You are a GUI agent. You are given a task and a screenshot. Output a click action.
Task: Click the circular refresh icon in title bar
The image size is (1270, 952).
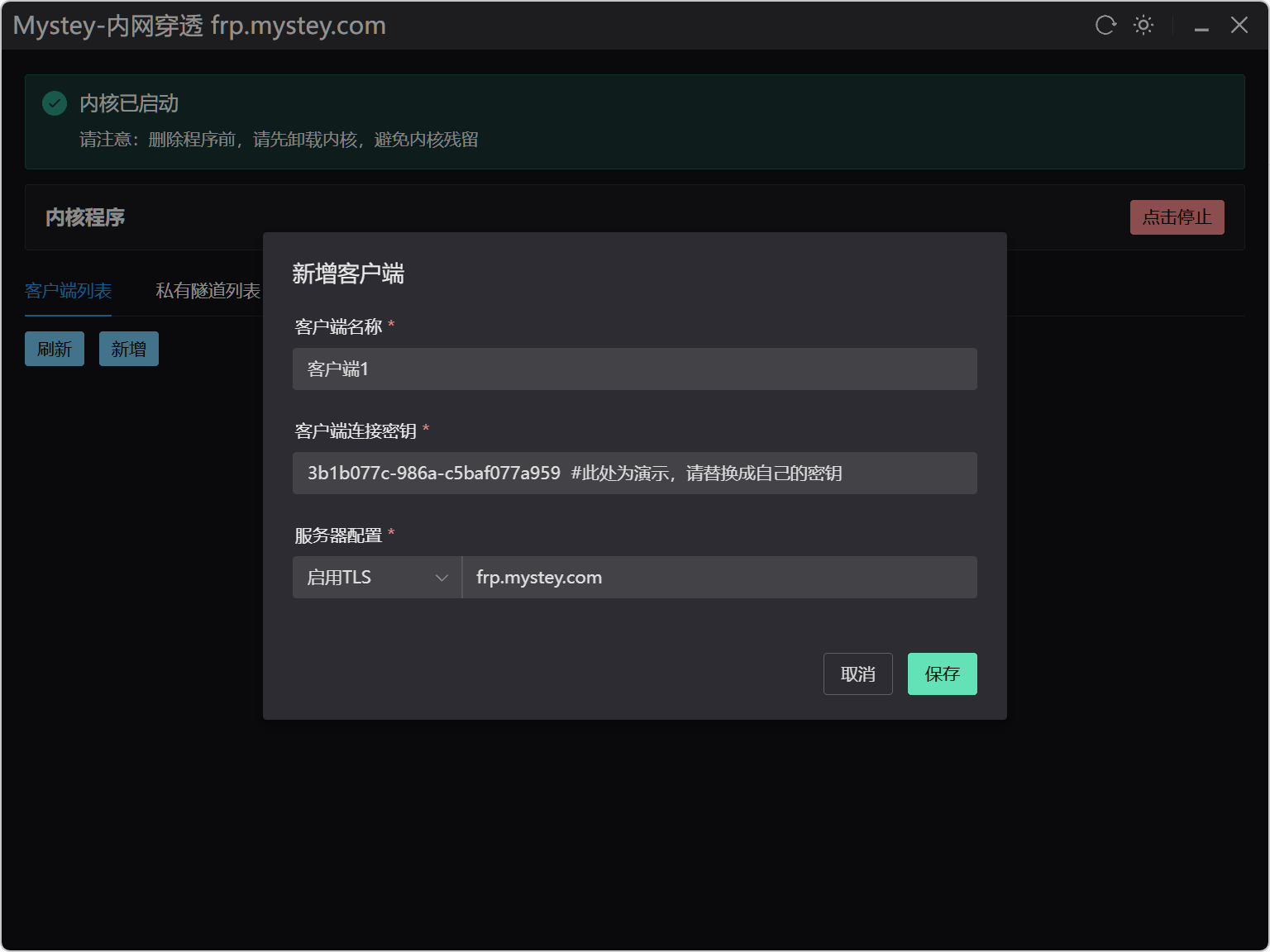pyautogui.click(x=1105, y=26)
